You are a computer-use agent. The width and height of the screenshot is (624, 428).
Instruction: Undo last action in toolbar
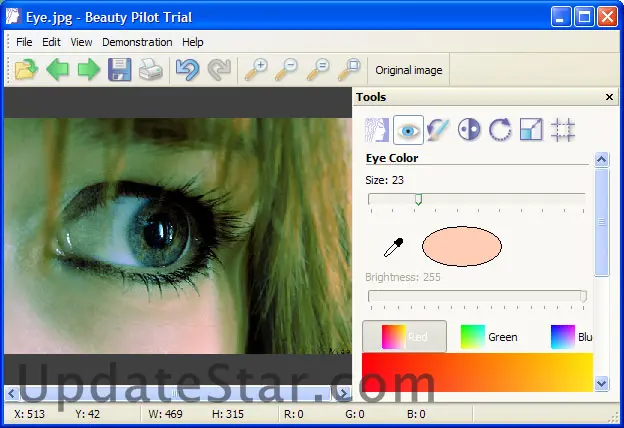(188, 70)
